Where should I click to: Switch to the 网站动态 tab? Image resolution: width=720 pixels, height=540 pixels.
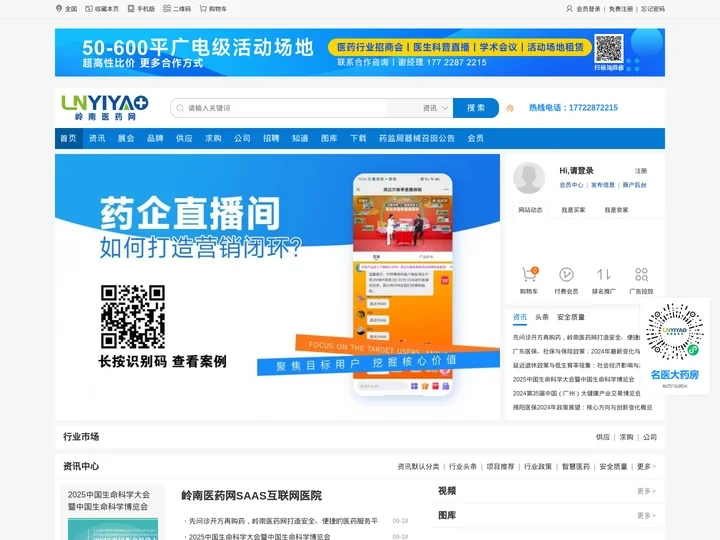click(x=530, y=210)
